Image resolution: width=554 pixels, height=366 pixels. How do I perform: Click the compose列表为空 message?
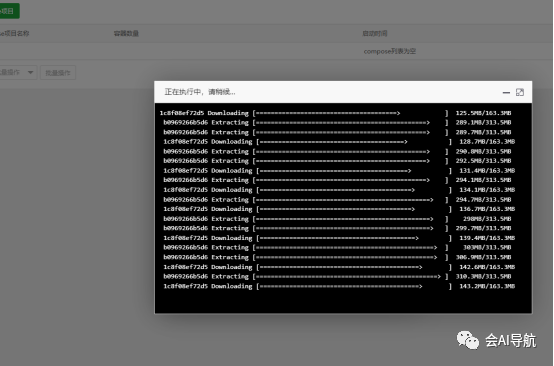pyautogui.click(x=390, y=51)
